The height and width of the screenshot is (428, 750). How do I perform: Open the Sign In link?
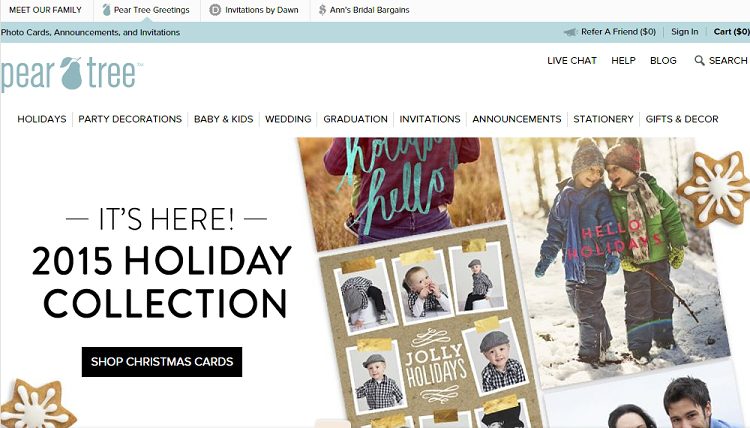click(684, 32)
